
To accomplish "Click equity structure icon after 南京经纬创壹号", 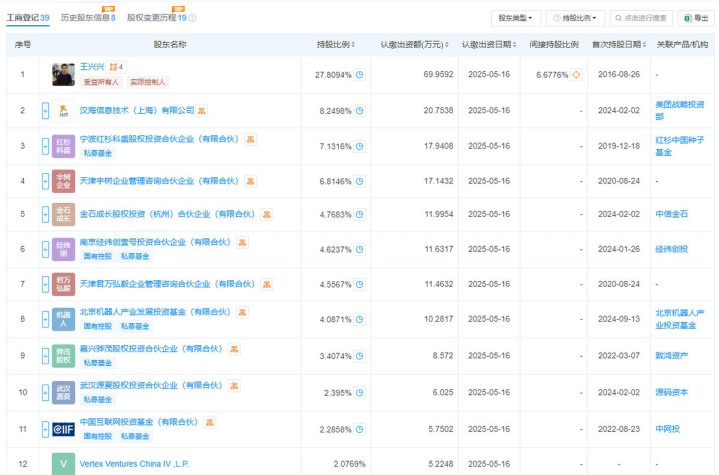I will click(242, 242).
